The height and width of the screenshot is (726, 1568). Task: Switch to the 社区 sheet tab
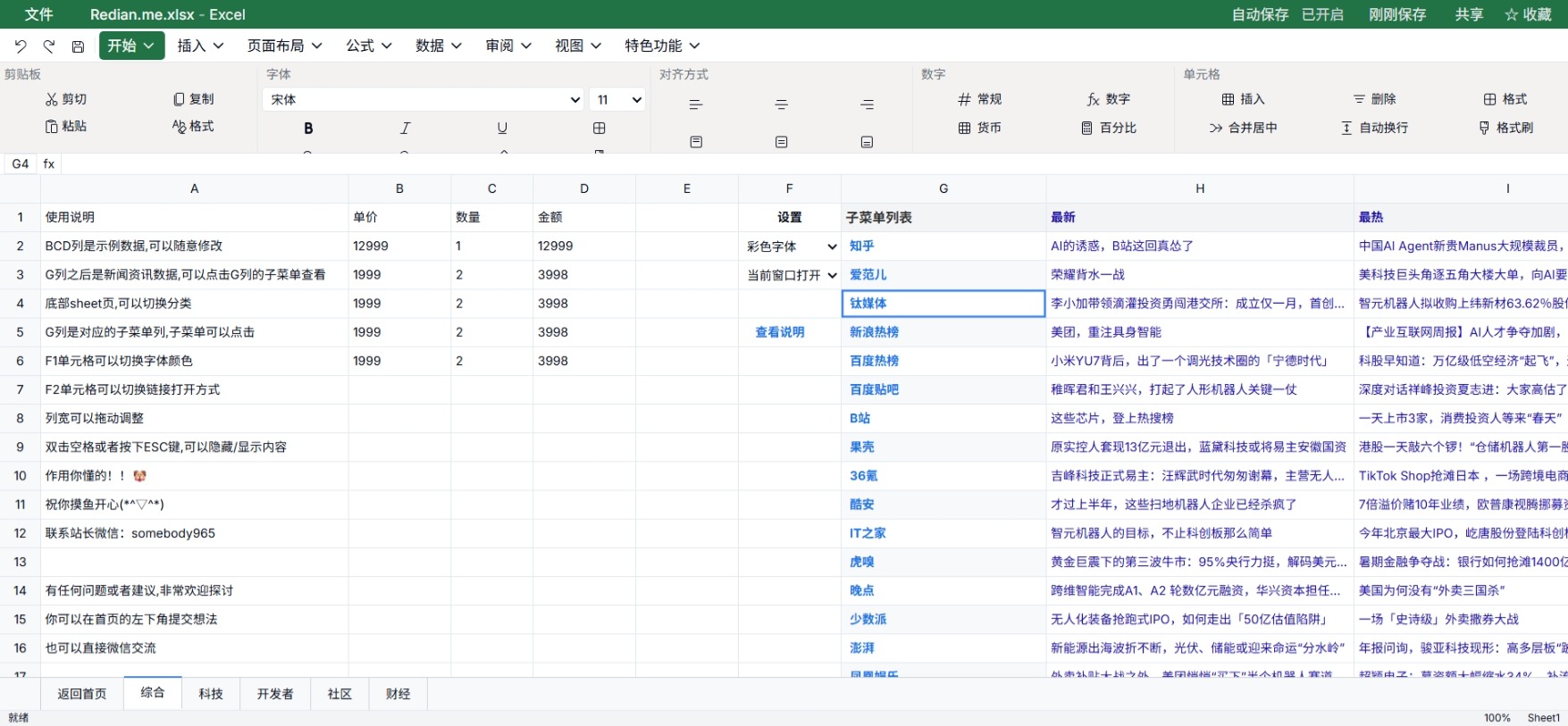(340, 694)
